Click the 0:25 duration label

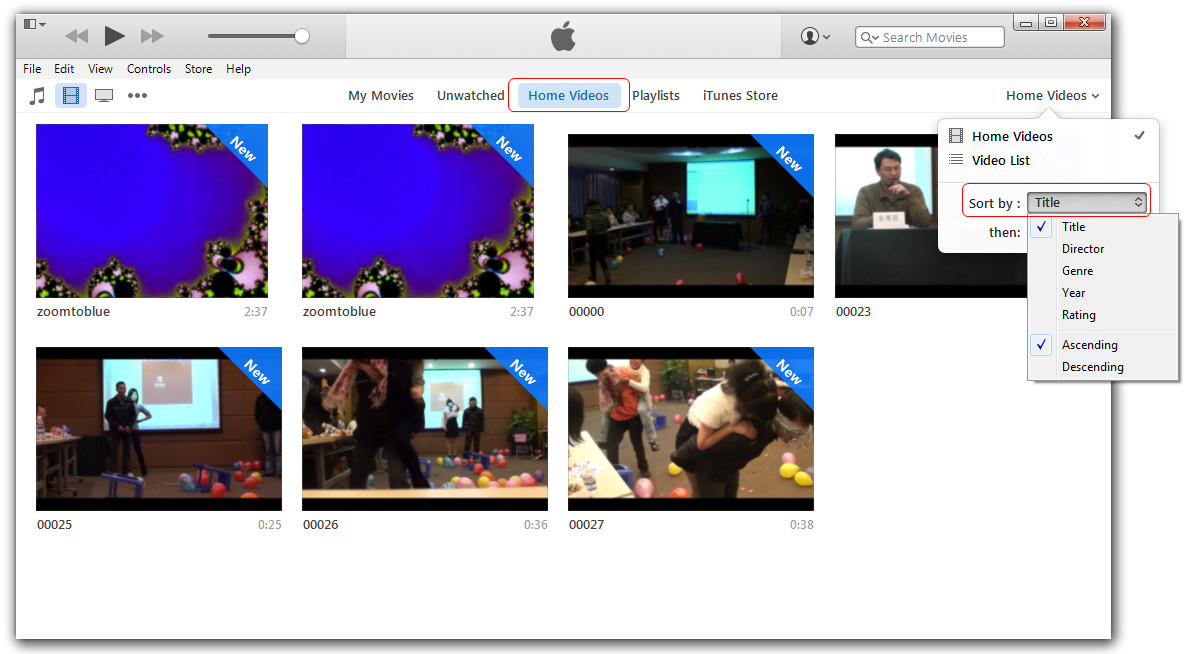269,525
